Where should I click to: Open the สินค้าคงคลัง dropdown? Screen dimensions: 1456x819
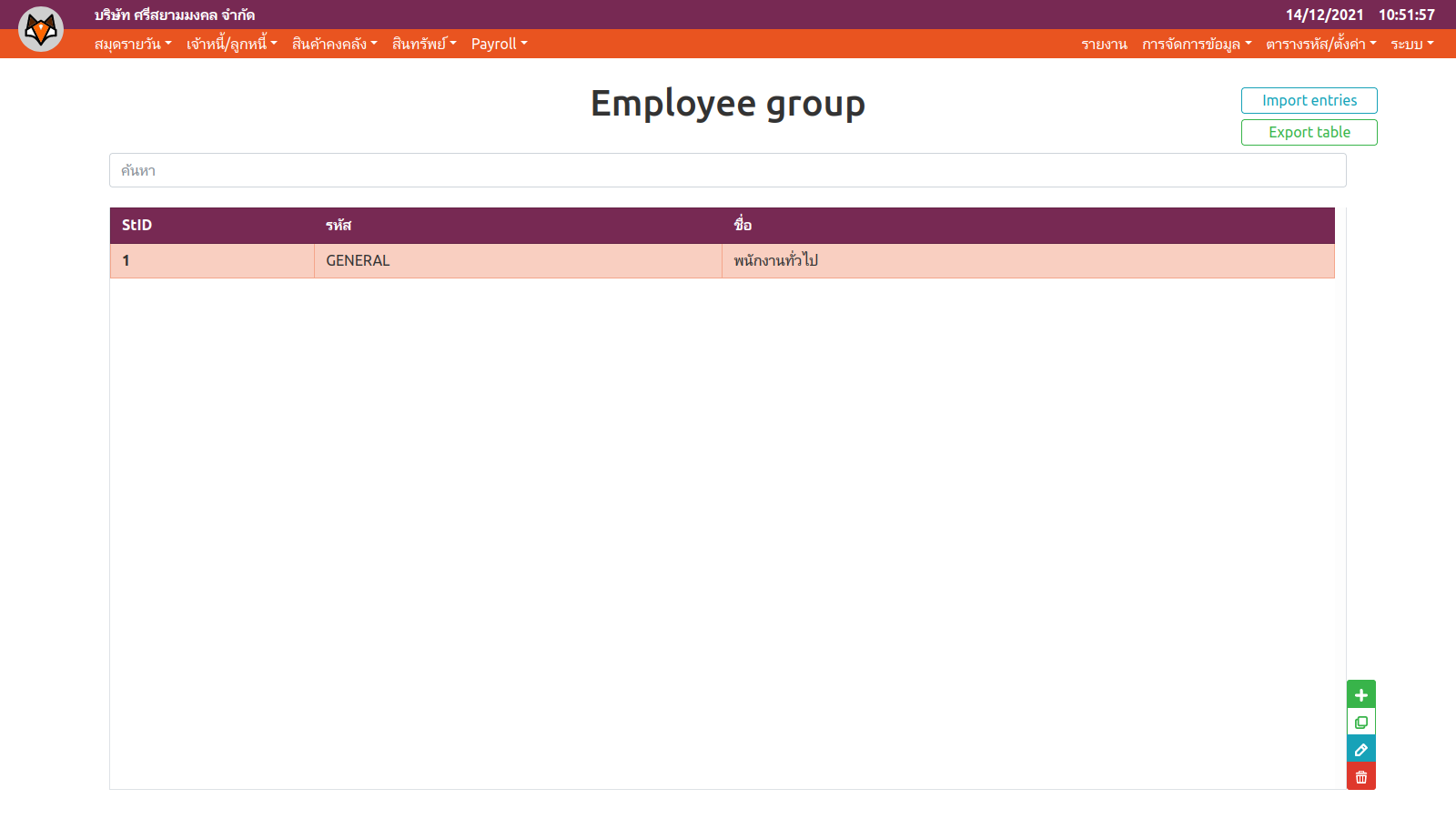tap(334, 44)
